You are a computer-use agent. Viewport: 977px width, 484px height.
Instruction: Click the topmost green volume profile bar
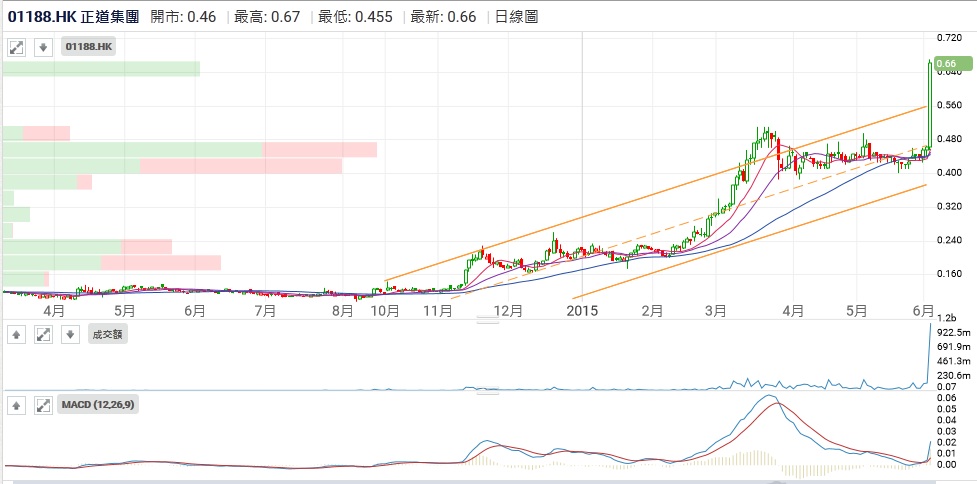point(101,68)
